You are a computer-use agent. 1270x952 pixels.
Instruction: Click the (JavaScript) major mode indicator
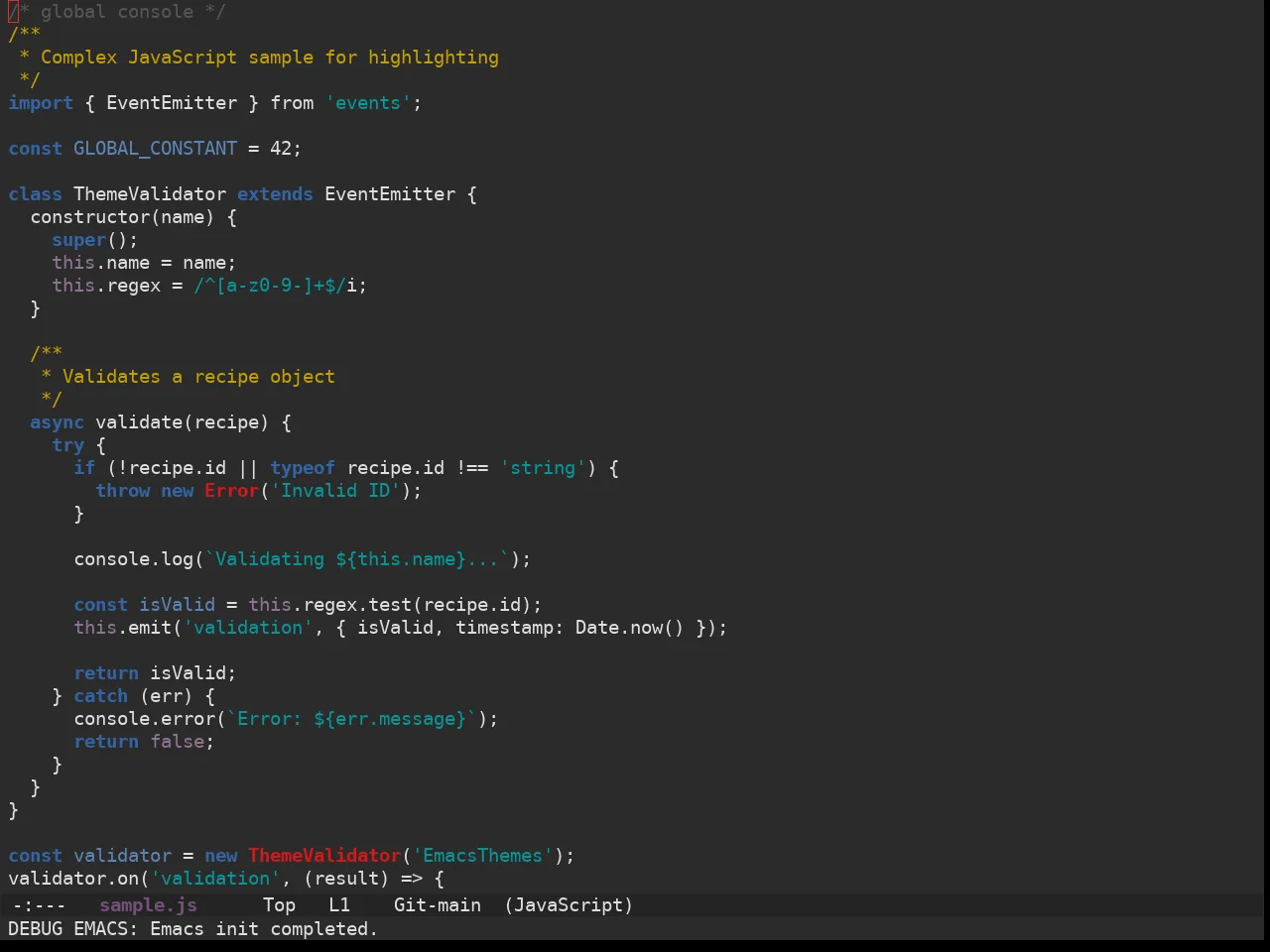pyautogui.click(x=569, y=905)
